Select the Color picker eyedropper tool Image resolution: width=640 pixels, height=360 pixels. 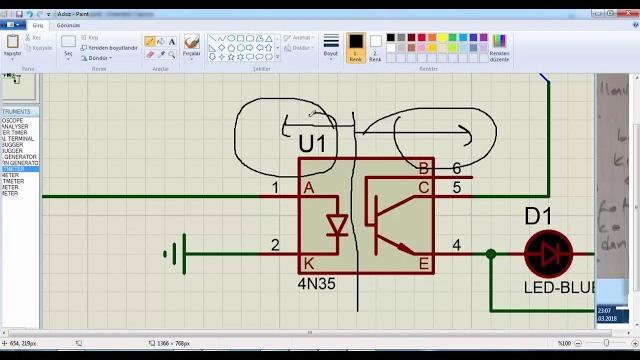click(x=161, y=54)
